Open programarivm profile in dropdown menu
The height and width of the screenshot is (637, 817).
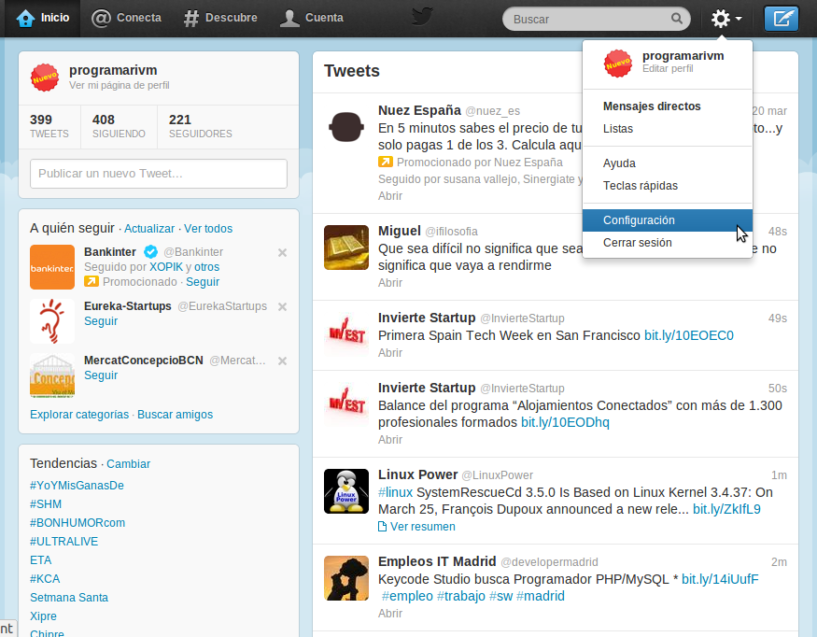pyautogui.click(x=667, y=63)
